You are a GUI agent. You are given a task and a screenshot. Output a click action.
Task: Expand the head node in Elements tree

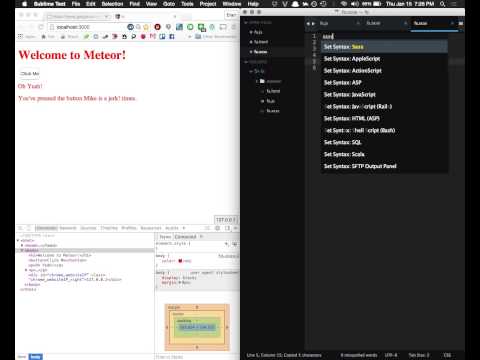[x=22, y=245]
